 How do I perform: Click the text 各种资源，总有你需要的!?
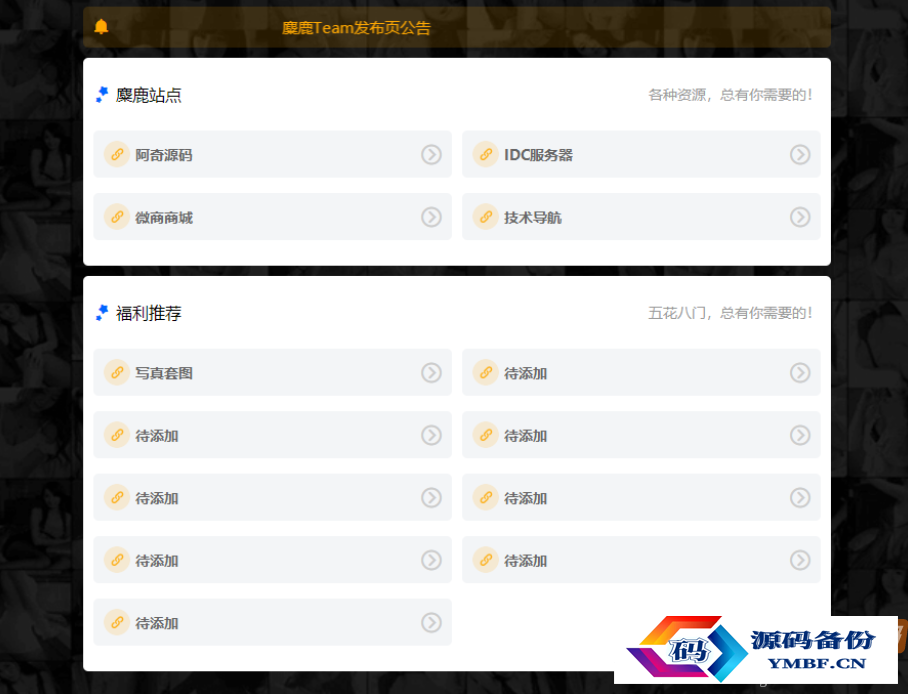[731, 94]
